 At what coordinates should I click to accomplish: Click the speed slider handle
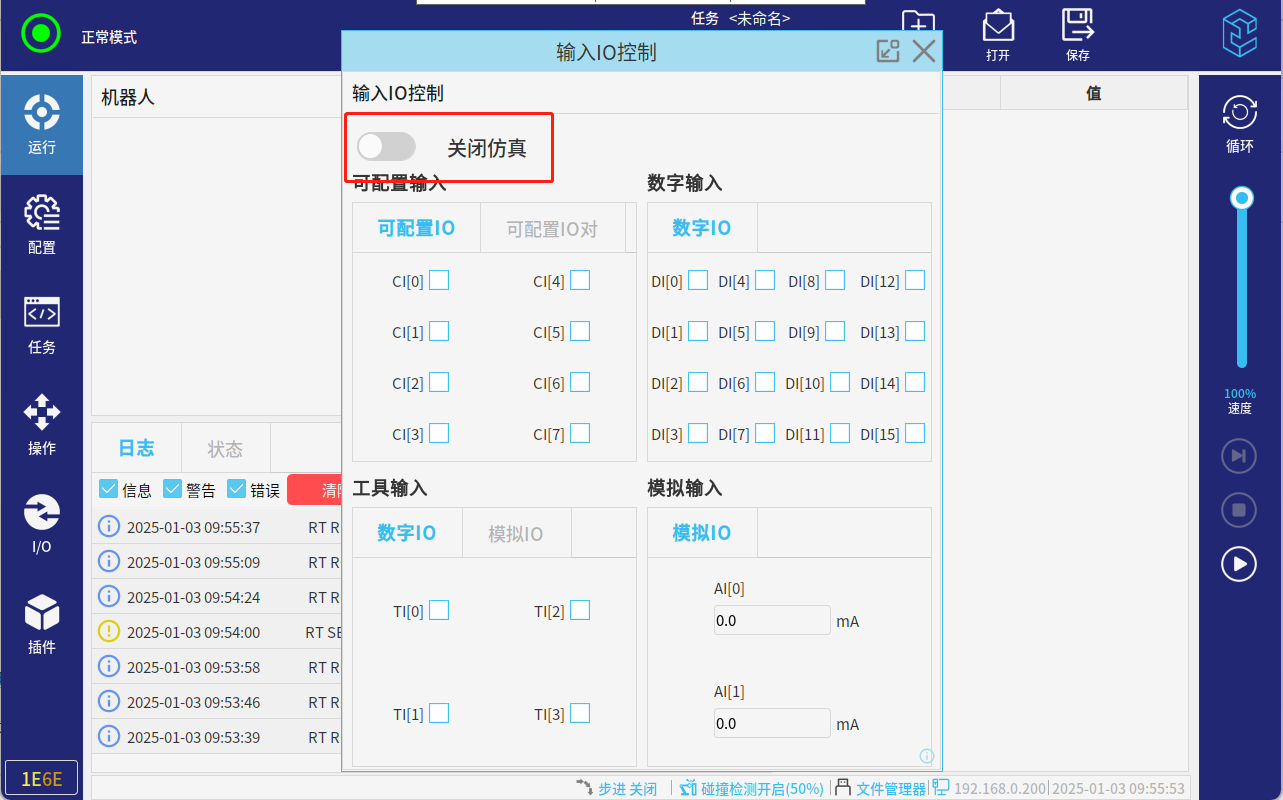coord(1242,198)
